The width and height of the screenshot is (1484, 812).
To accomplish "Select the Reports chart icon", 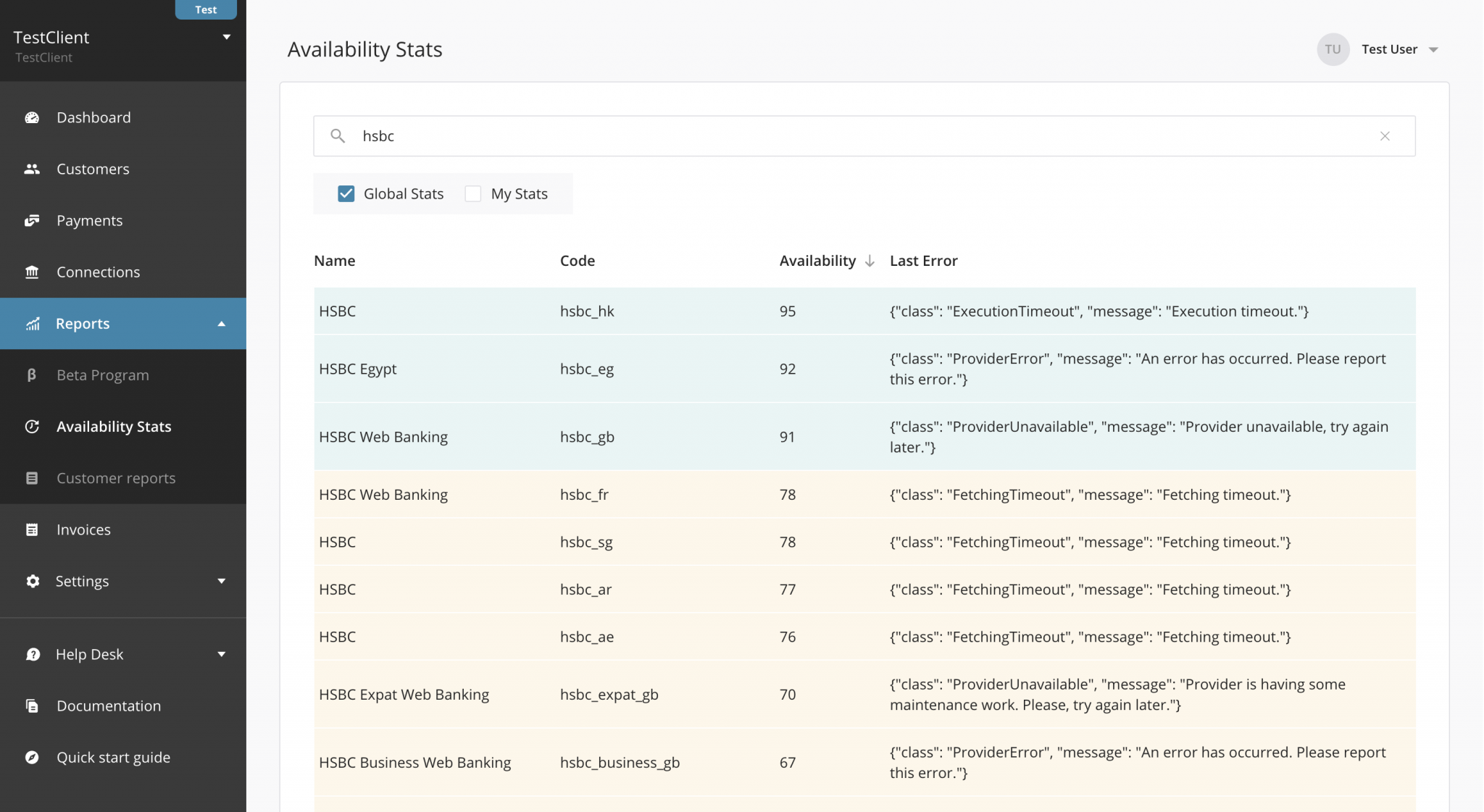I will point(33,323).
